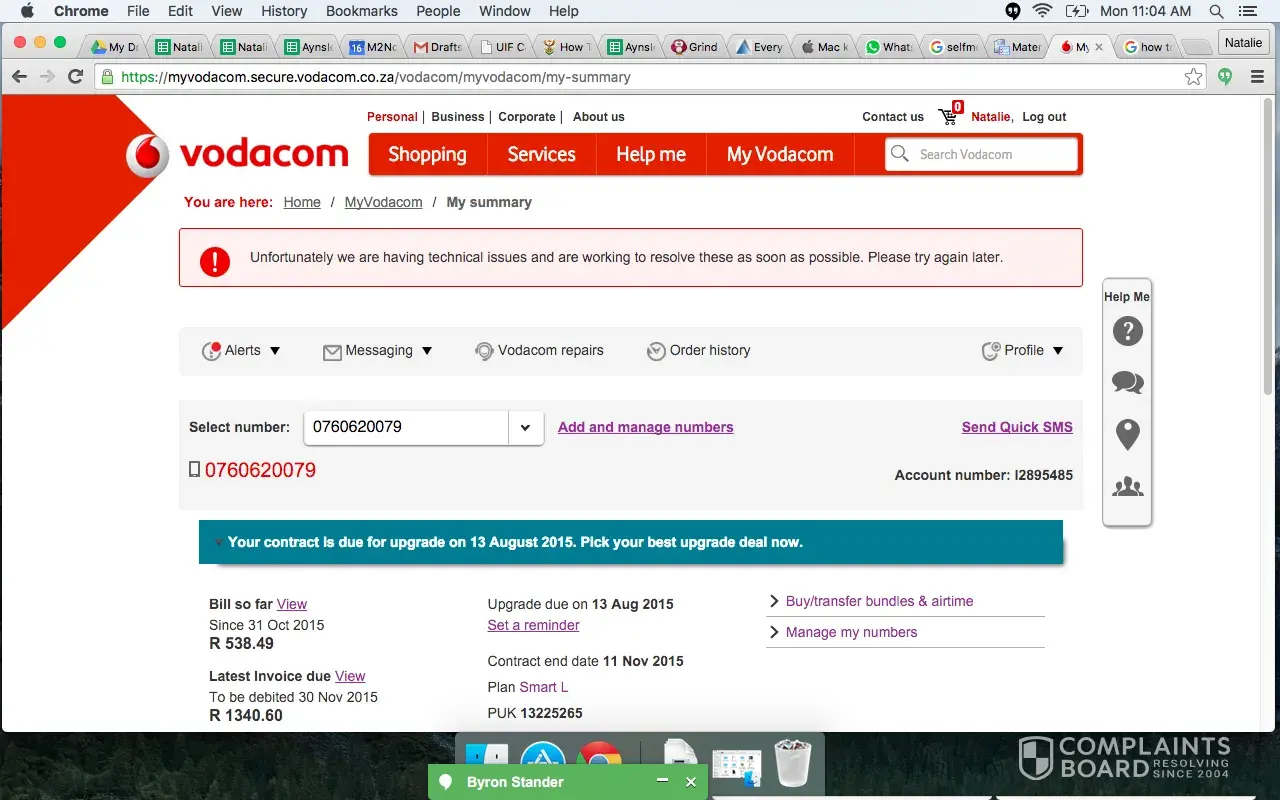Click Set a reminder link

tap(533, 625)
